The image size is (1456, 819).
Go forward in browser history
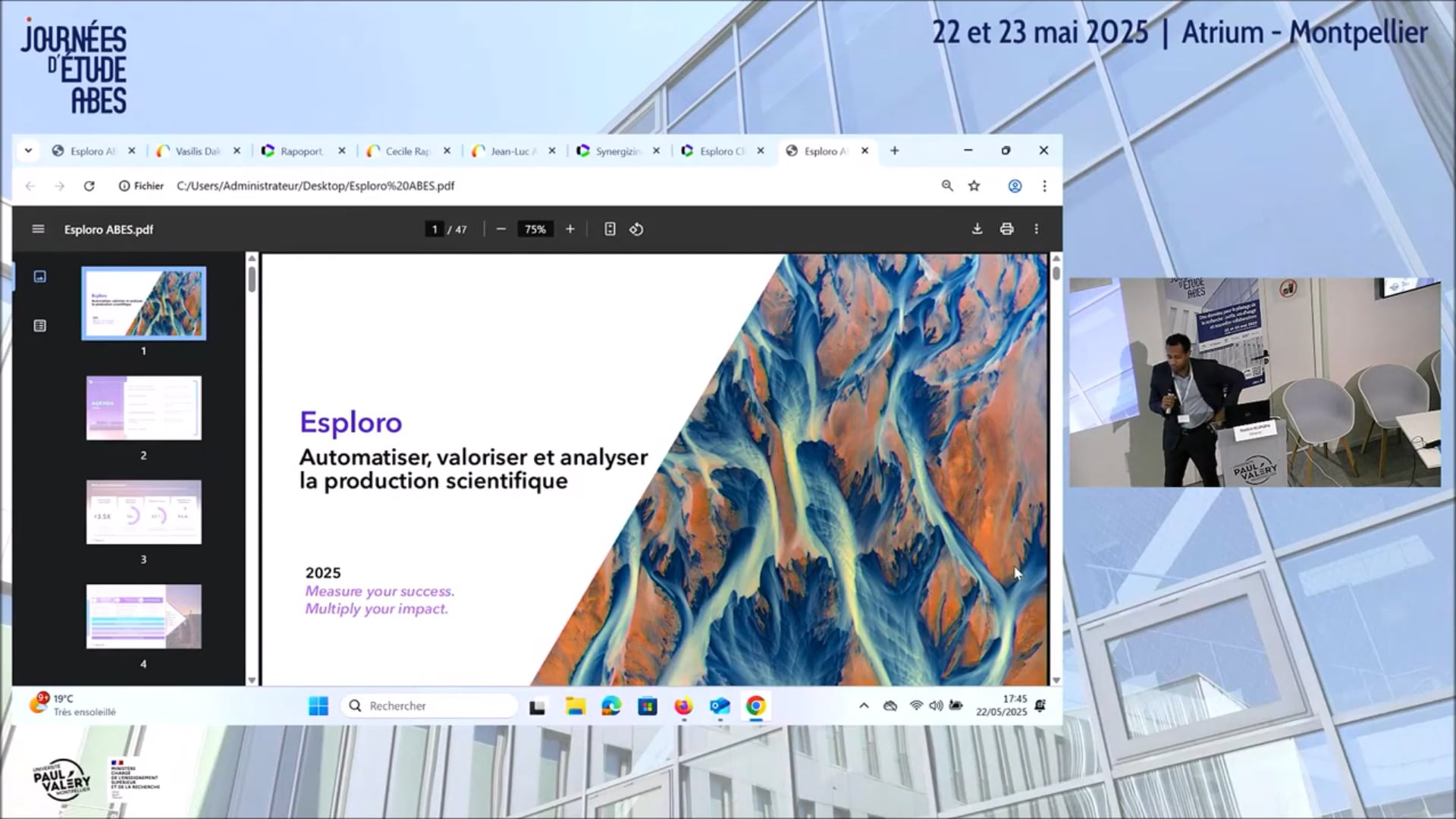[59, 186]
